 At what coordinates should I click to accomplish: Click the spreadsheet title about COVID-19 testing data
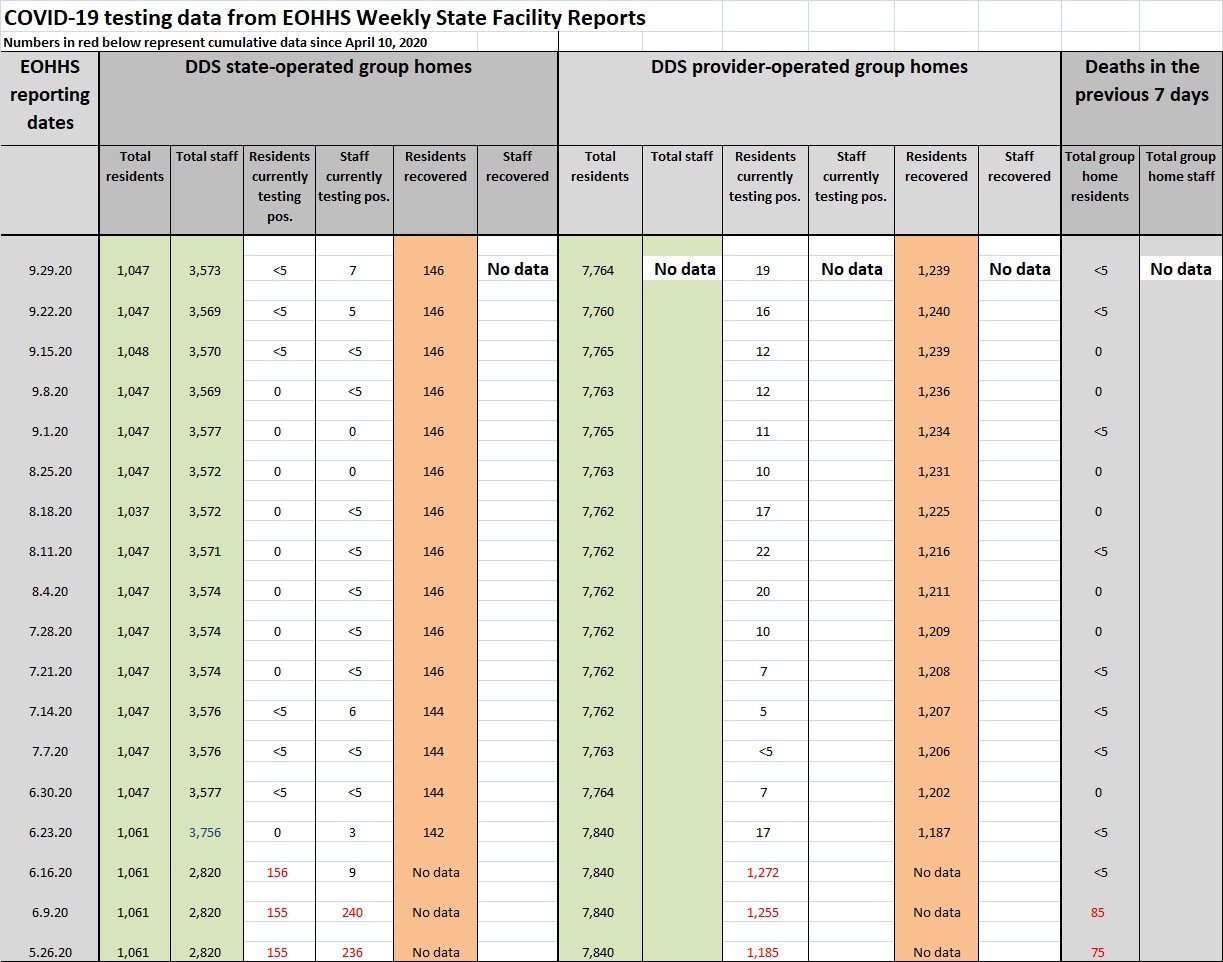pos(325,18)
